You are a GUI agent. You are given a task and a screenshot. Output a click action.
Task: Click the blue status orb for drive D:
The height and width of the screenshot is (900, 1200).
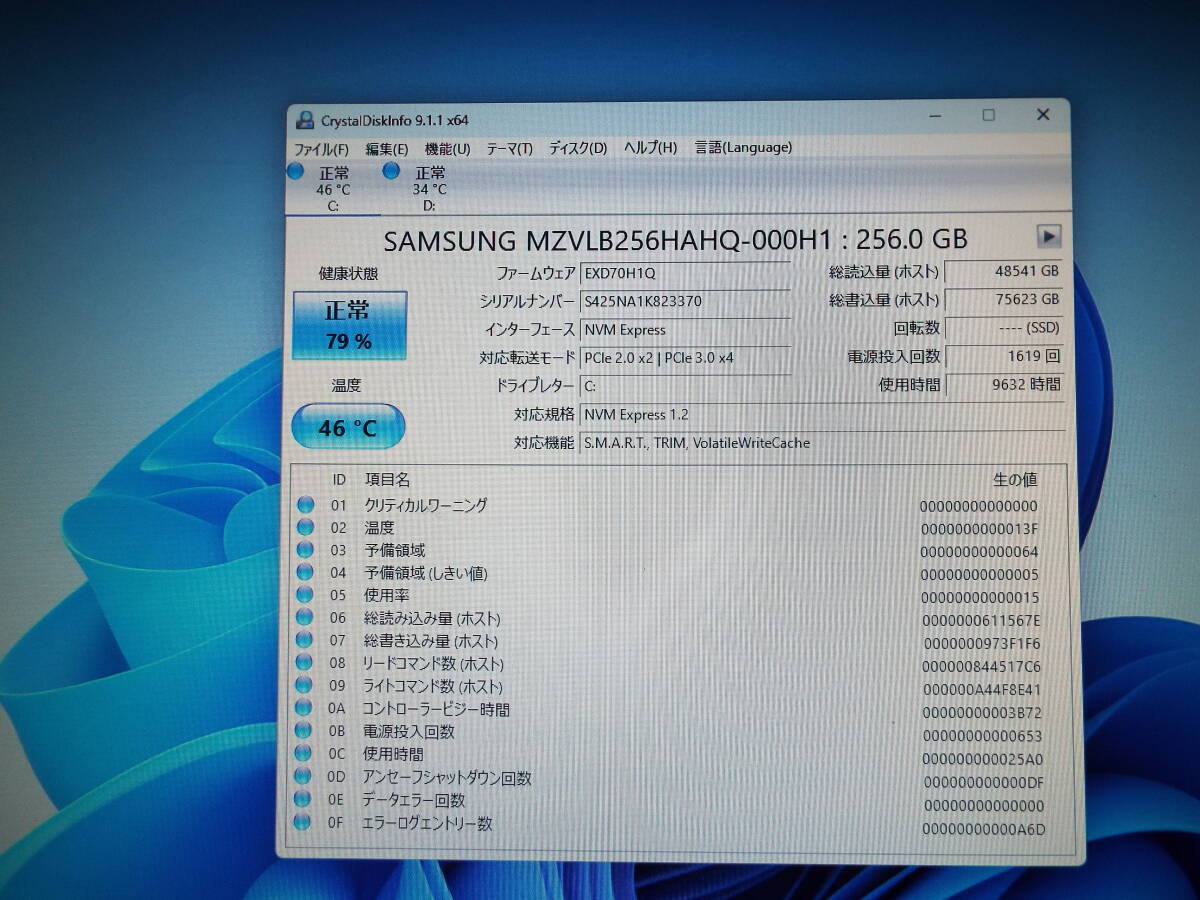click(x=391, y=171)
